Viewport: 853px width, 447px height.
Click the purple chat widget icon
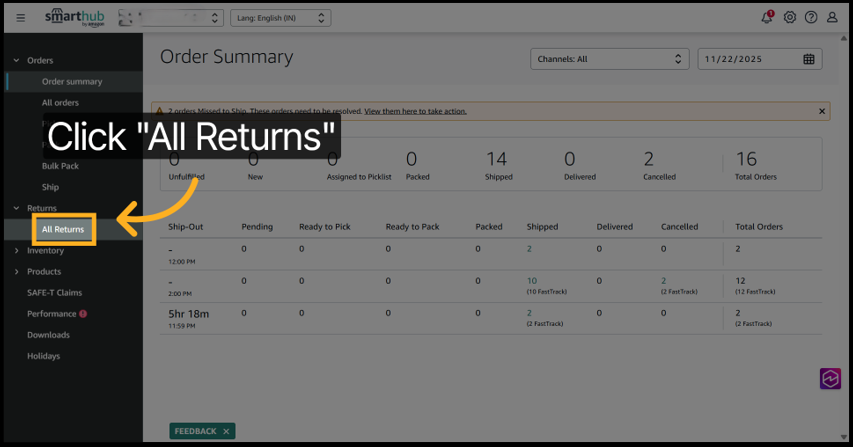(830, 378)
